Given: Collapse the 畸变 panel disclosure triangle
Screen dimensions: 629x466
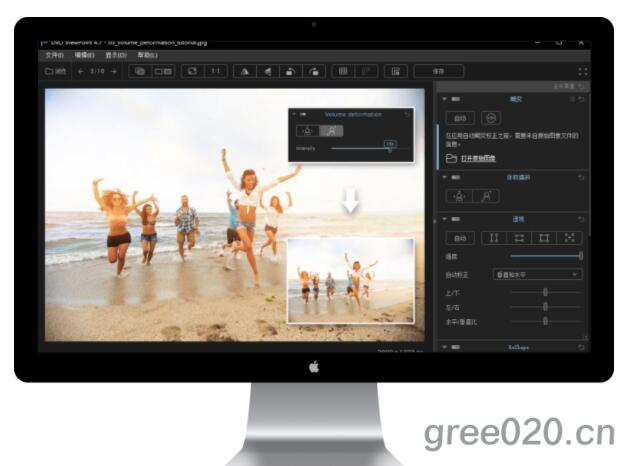Looking at the screenshot, I should click(444, 99).
